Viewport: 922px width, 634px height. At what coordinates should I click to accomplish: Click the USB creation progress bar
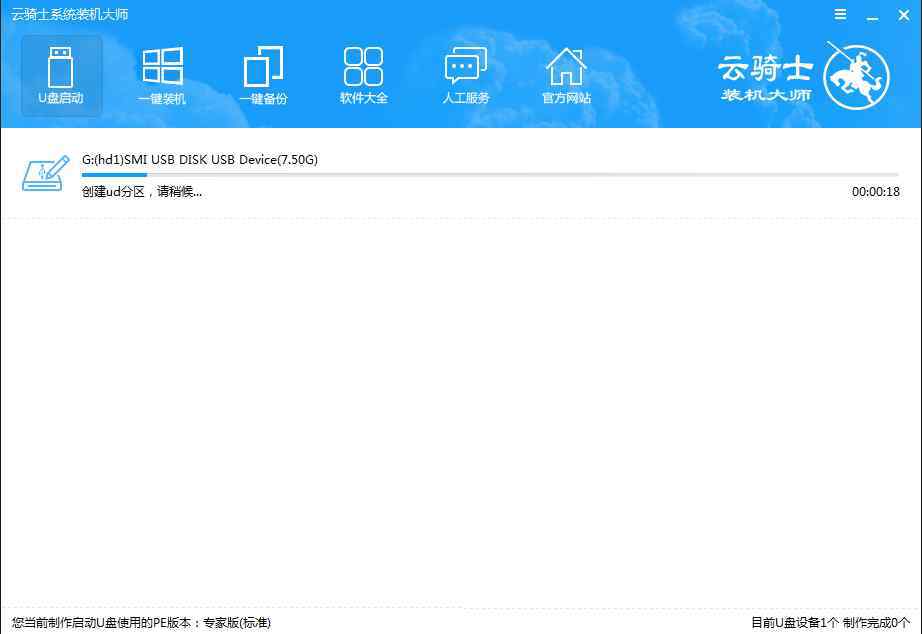pos(490,175)
